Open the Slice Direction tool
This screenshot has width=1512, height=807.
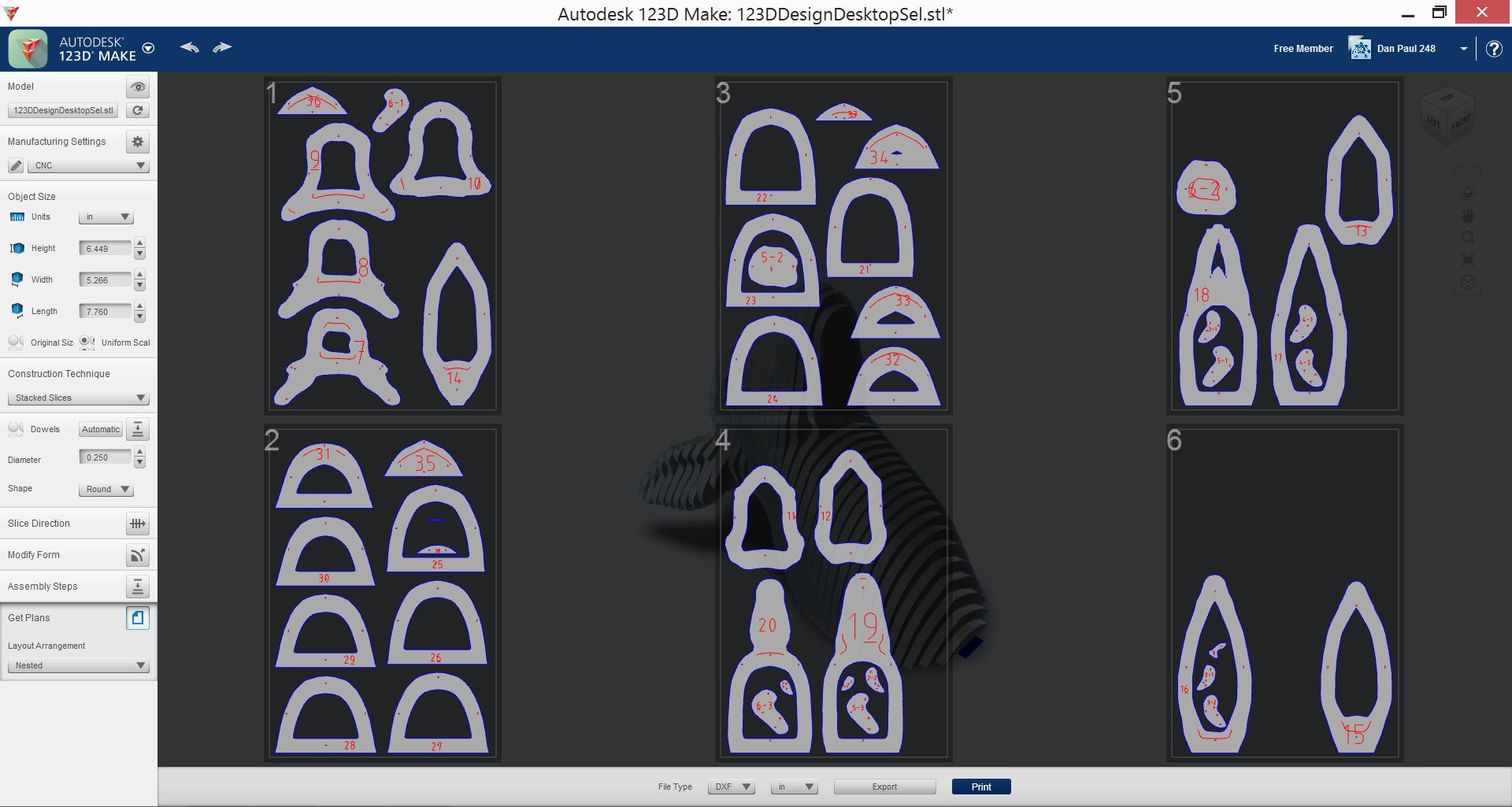coord(138,524)
